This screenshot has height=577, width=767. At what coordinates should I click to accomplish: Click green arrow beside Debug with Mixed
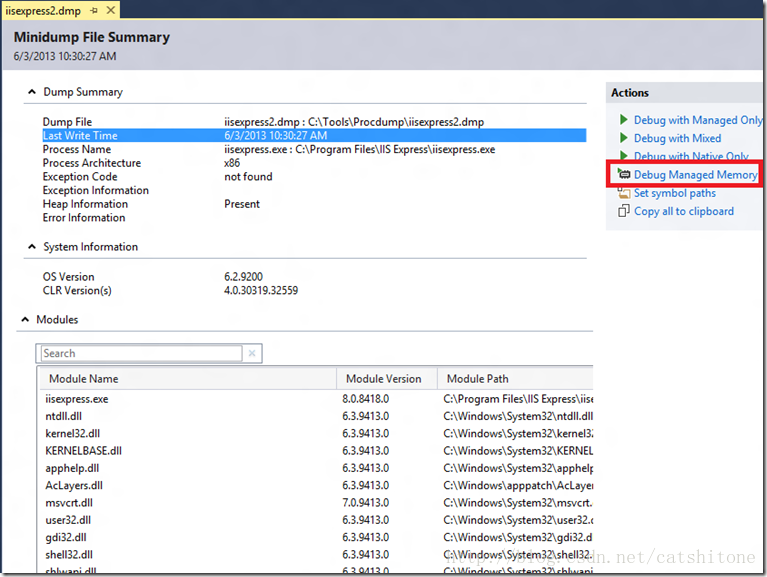(x=623, y=138)
